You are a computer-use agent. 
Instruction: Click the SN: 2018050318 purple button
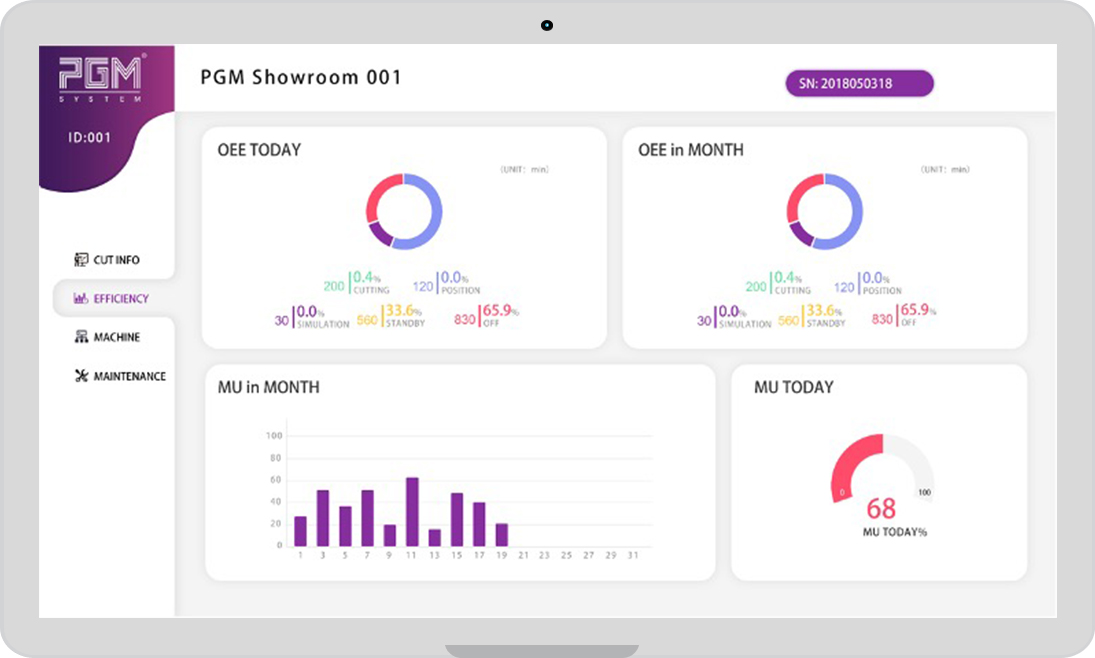pyautogui.click(x=860, y=83)
